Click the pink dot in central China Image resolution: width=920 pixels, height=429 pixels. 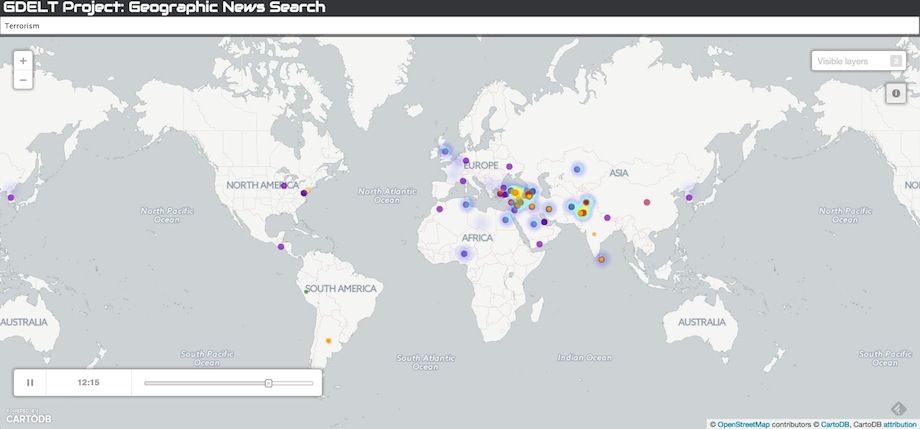pos(647,203)
